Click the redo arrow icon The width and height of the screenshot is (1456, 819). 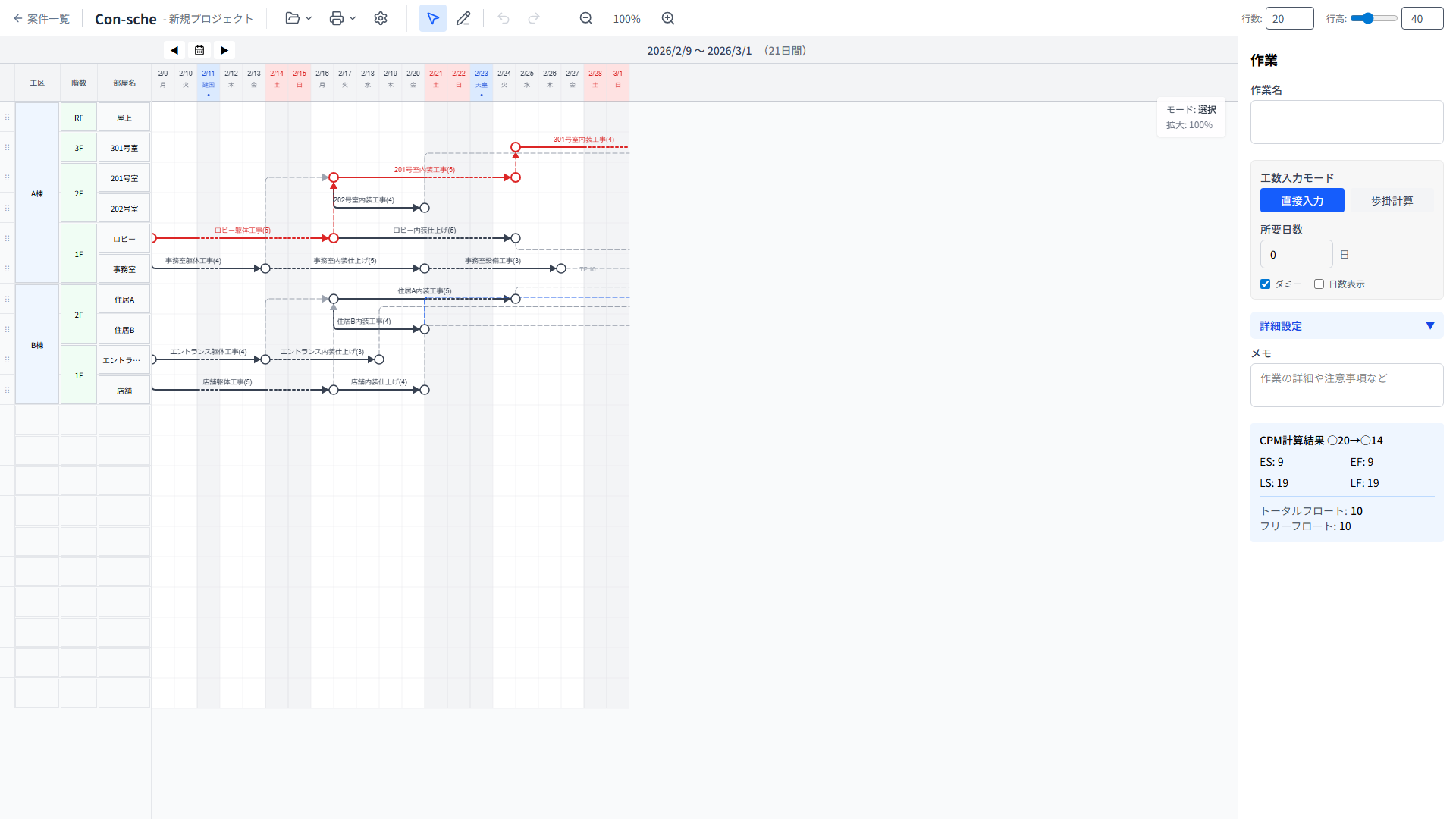pos(534,18)
